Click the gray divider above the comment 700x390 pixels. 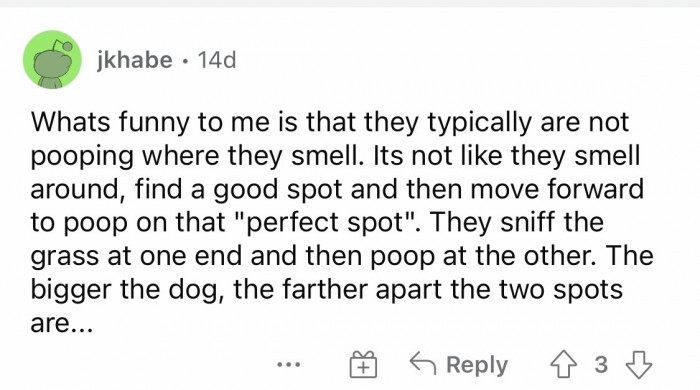point(350,3)
